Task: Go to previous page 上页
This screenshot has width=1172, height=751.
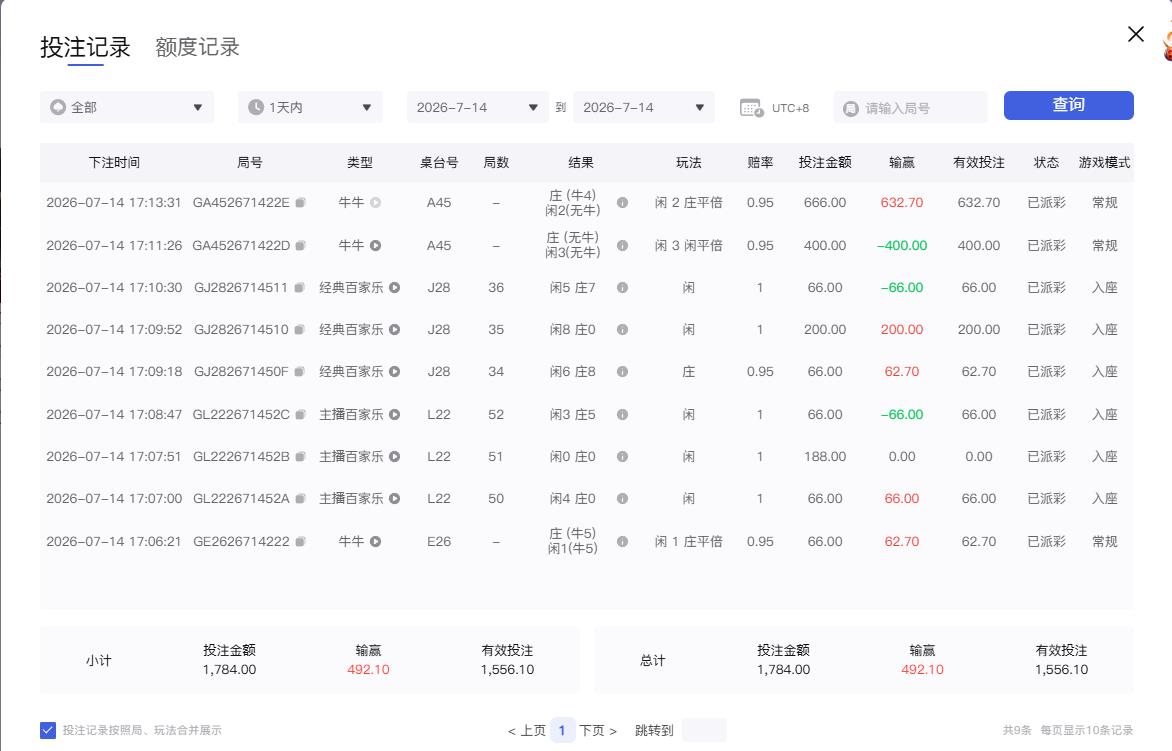Action: click(527, 730)
